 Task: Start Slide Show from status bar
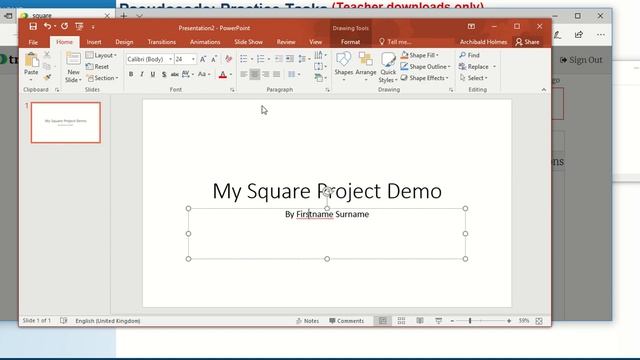[x=438, y=321]
